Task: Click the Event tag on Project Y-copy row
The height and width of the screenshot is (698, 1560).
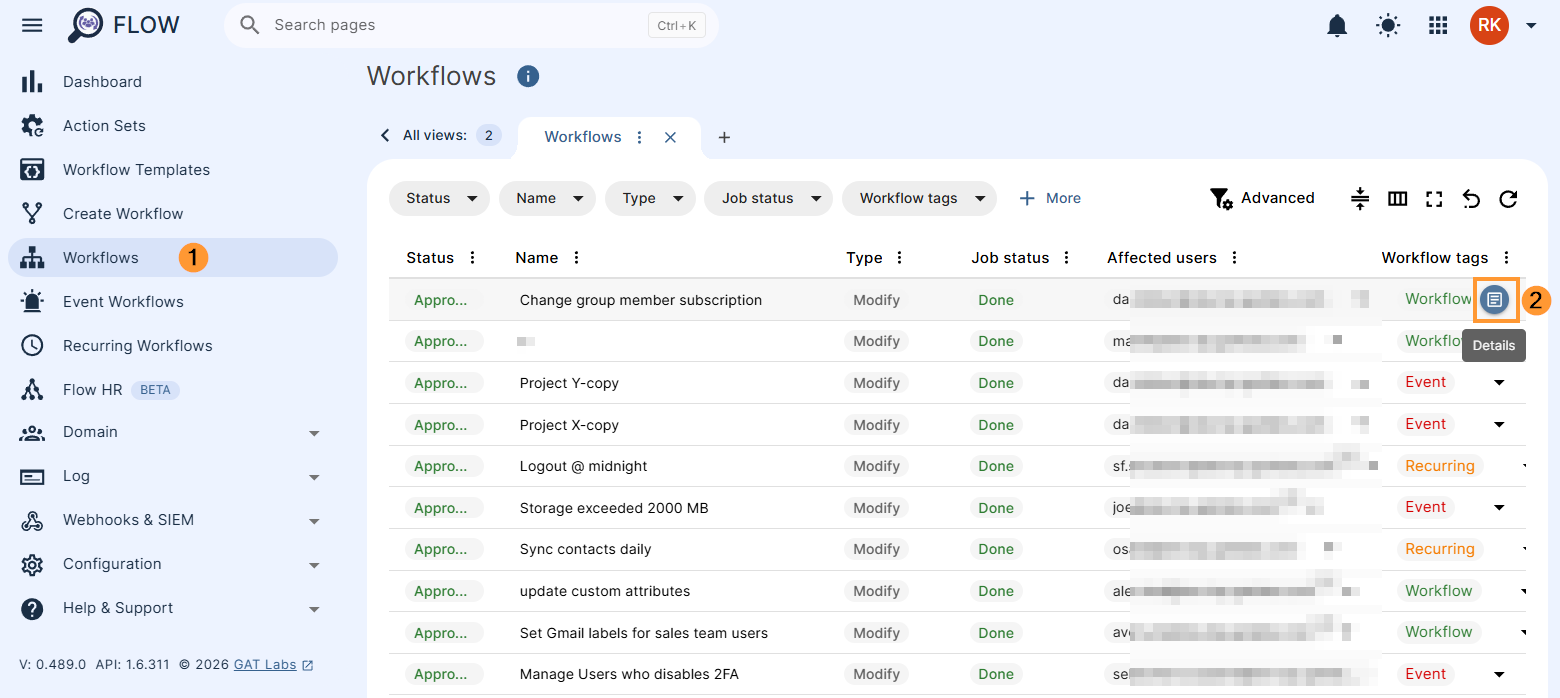Action: (x=1425, y=382)
